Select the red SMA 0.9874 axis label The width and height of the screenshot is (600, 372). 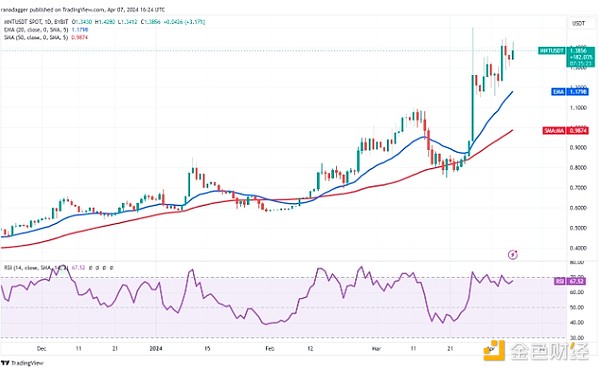pyautogui.click(x=566, y=131)
